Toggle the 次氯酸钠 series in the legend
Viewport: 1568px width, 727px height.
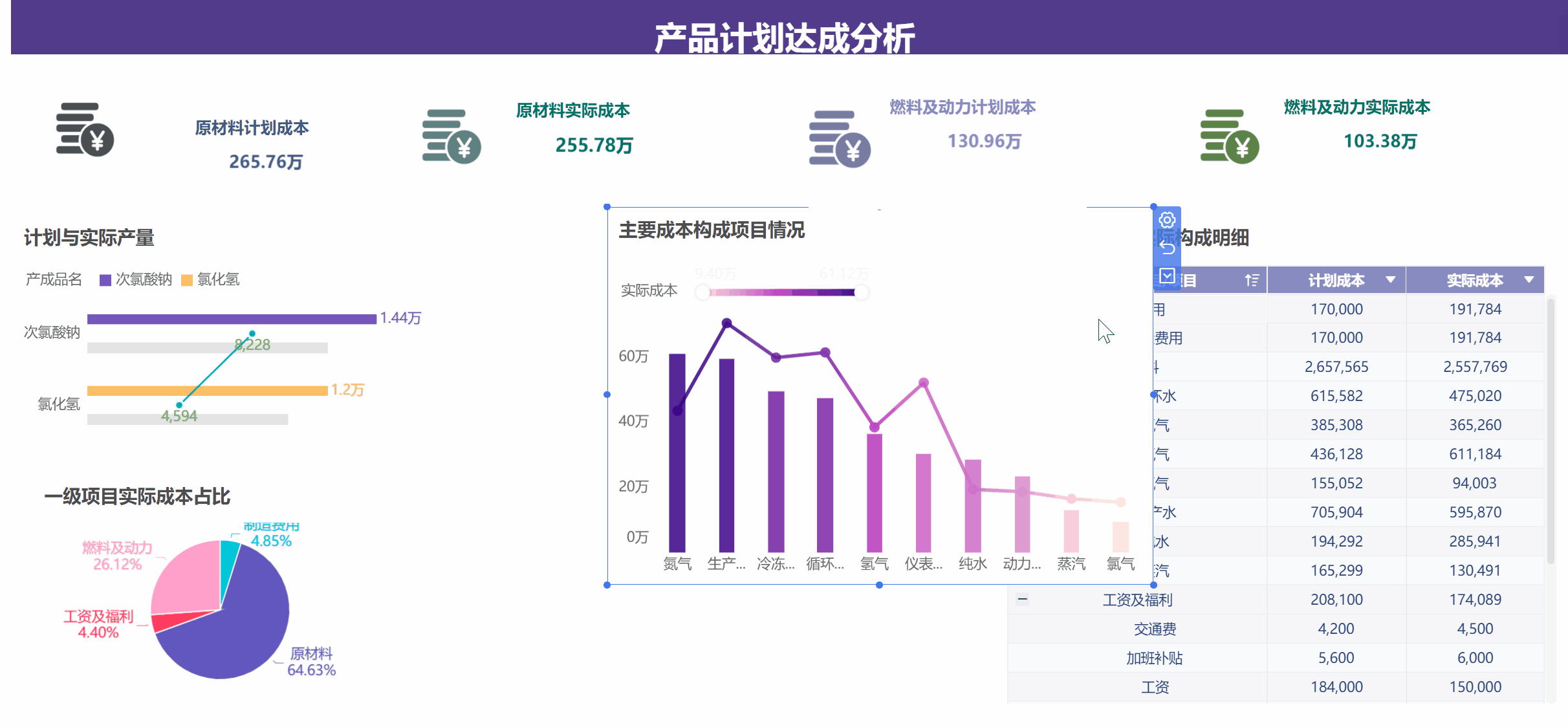134,279
